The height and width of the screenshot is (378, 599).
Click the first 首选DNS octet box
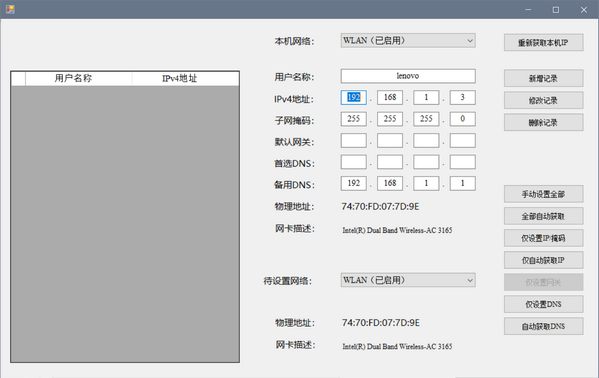(353, 162)
